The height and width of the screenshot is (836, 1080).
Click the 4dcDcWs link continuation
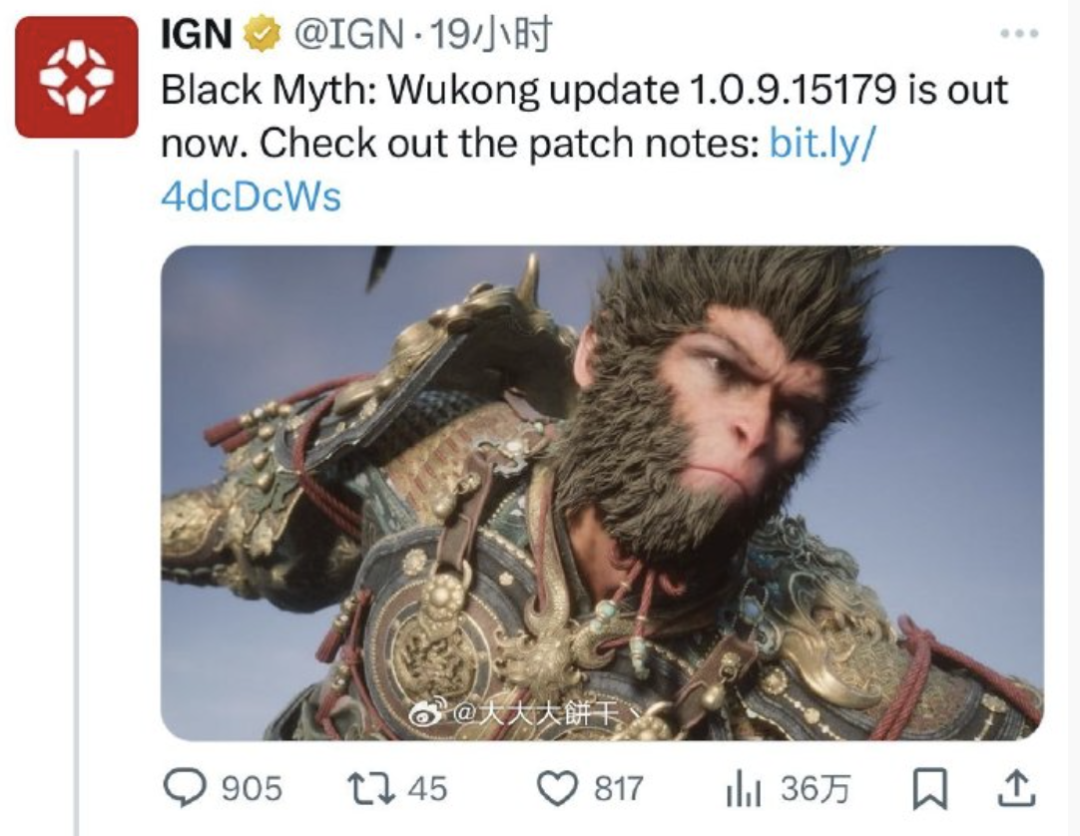251,197
